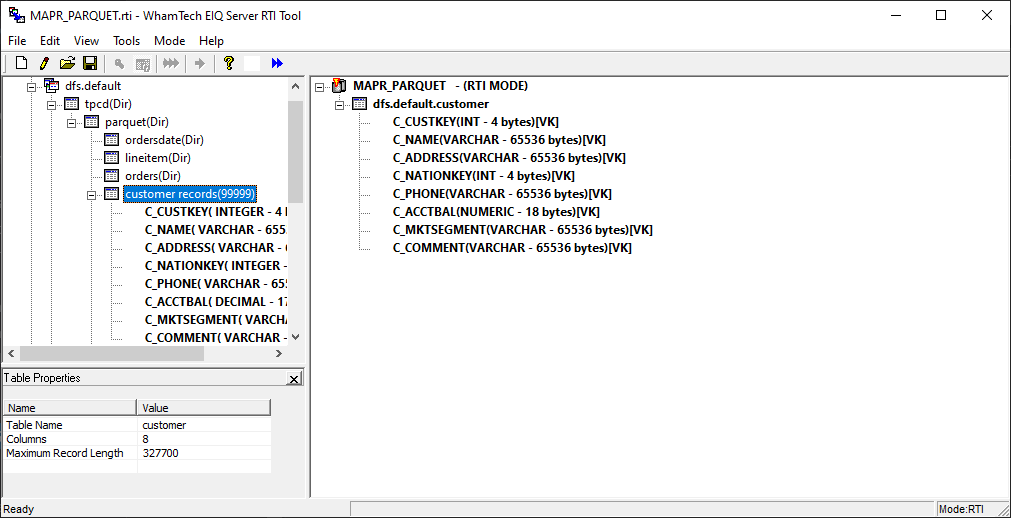Select orders(Dir) in the source tree
Viewport: 1011px width, 518px height.
click(153, 175)
